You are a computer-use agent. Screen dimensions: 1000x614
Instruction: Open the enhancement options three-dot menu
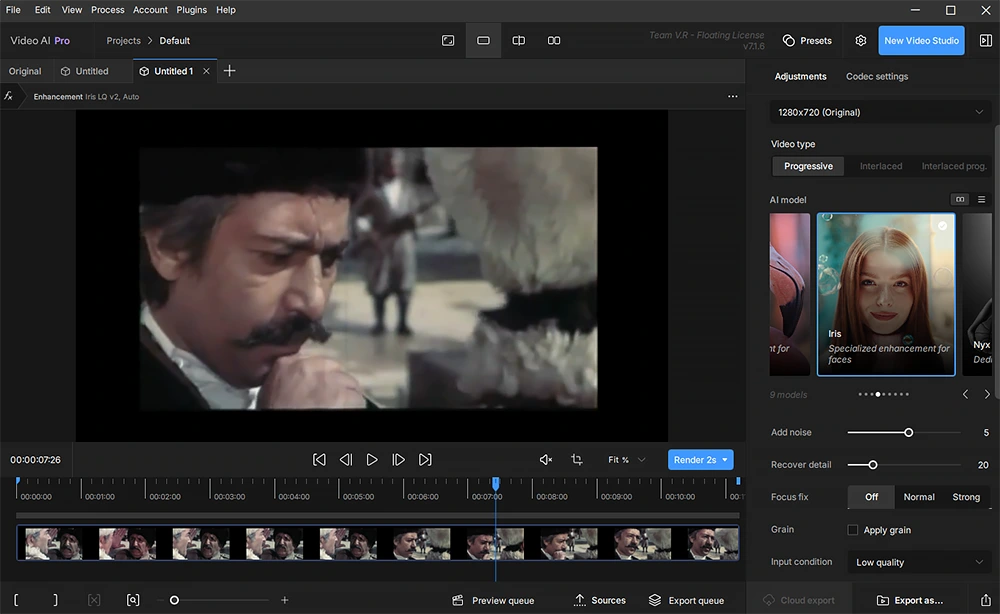coord(732,96)
